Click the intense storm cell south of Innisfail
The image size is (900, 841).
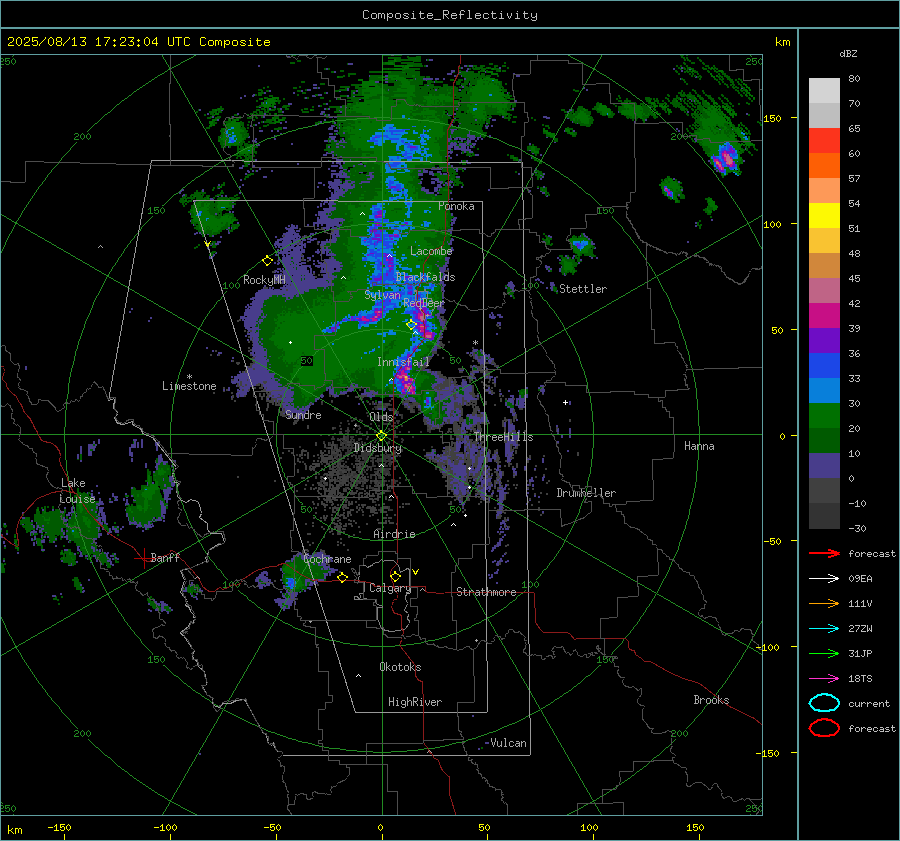(405, 381)
